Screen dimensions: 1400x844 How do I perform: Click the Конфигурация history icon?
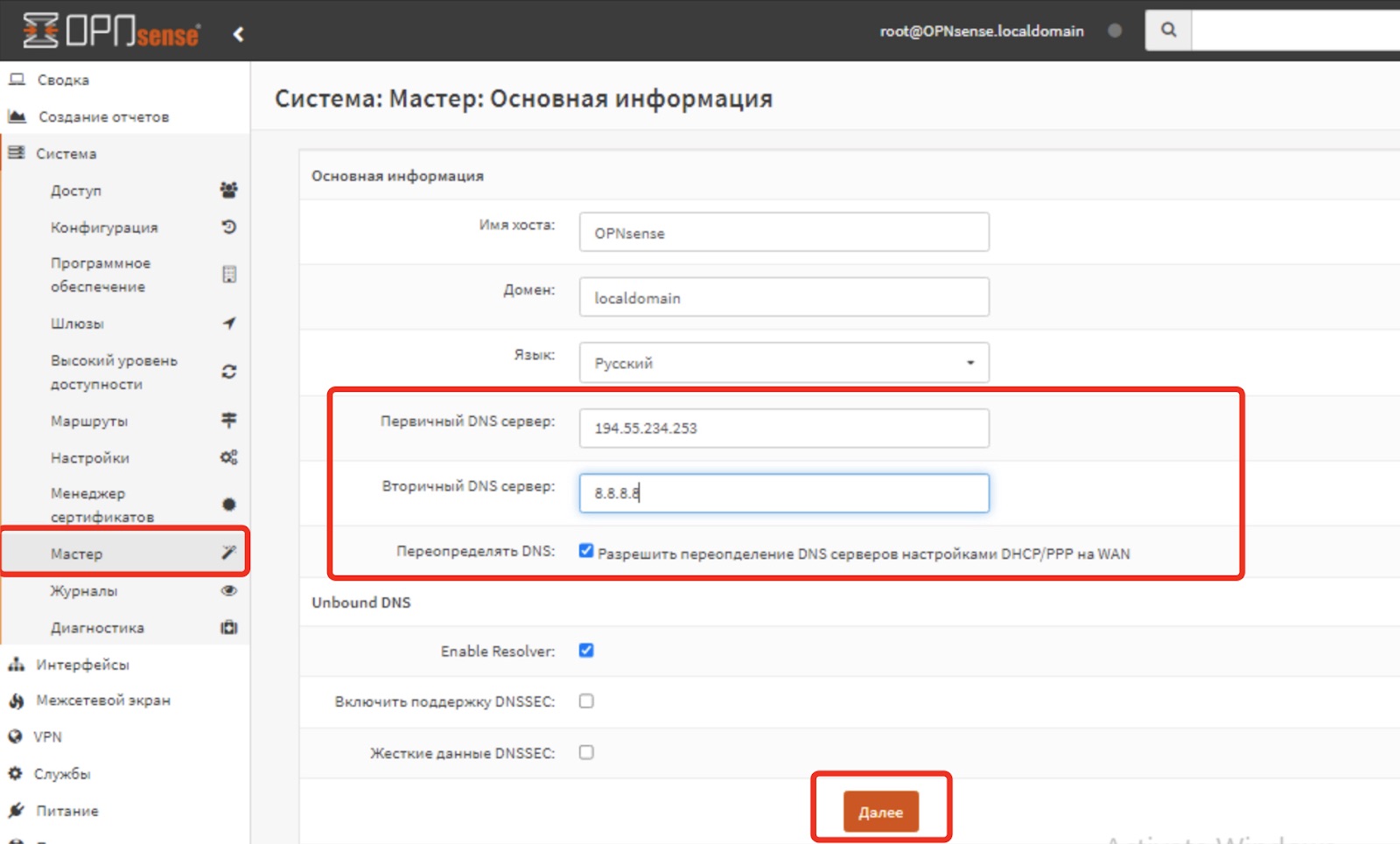pos(228,227)
